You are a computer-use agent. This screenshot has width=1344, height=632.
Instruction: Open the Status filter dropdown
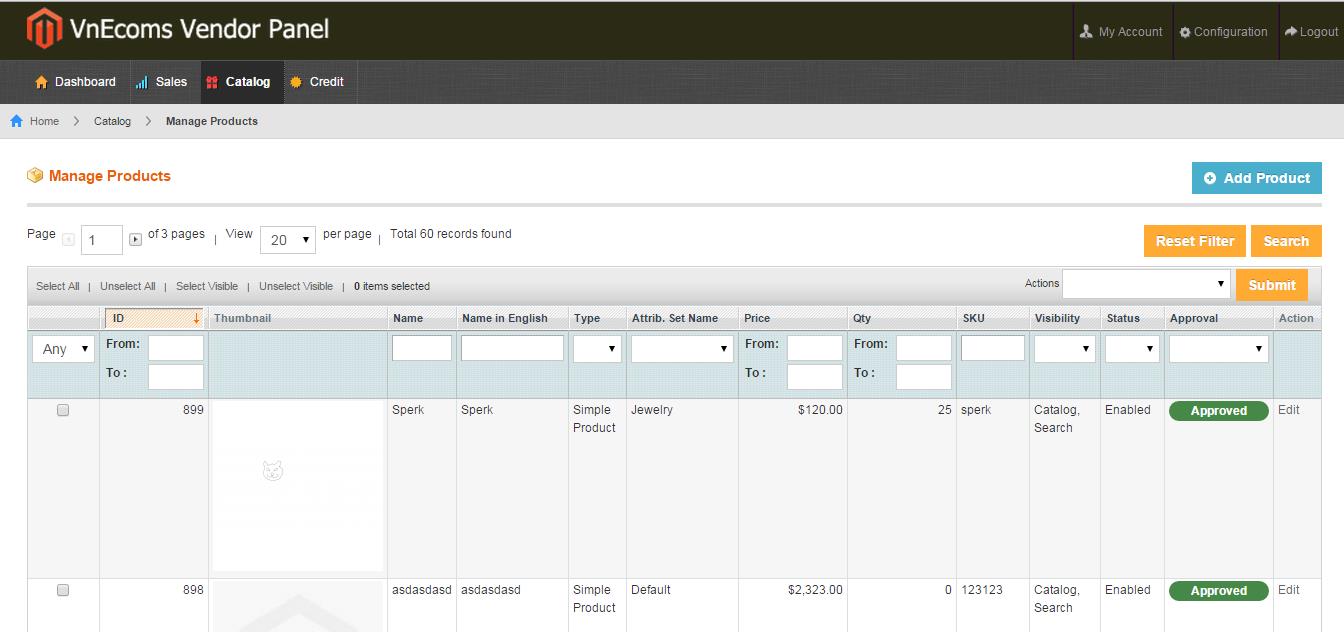pos(1132,349)
